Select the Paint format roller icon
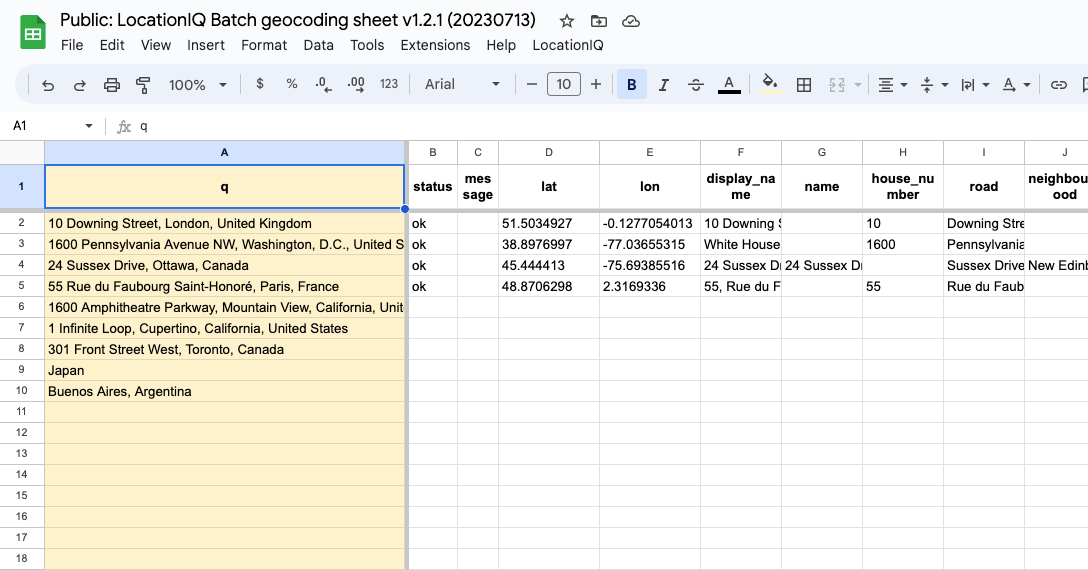Screen dimensions: 1088x570 pyautogui.click(x=143, y=85)
